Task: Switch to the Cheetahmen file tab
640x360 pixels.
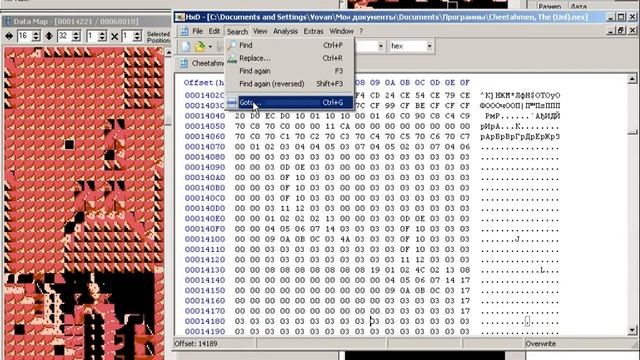Action: coord(202,63)
